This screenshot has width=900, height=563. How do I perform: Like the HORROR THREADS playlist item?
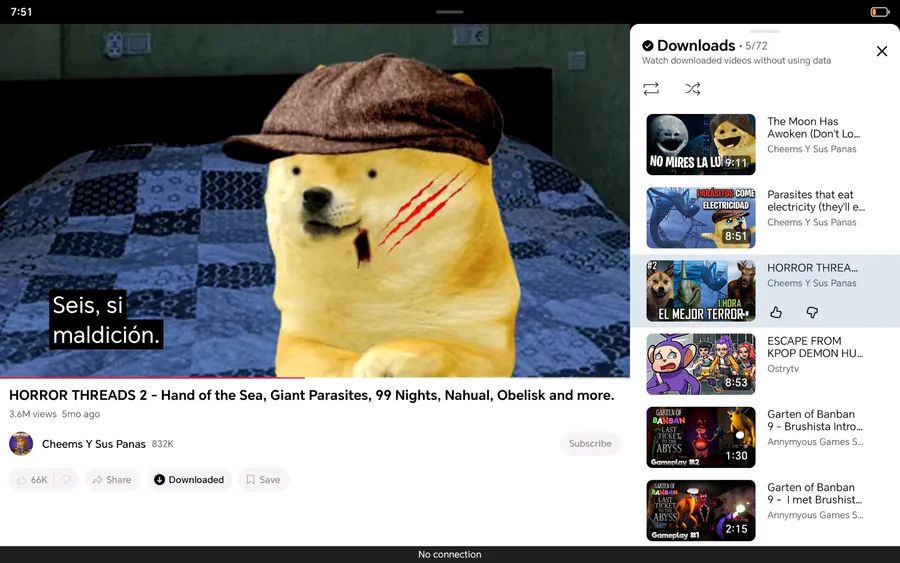click(776, 312)
